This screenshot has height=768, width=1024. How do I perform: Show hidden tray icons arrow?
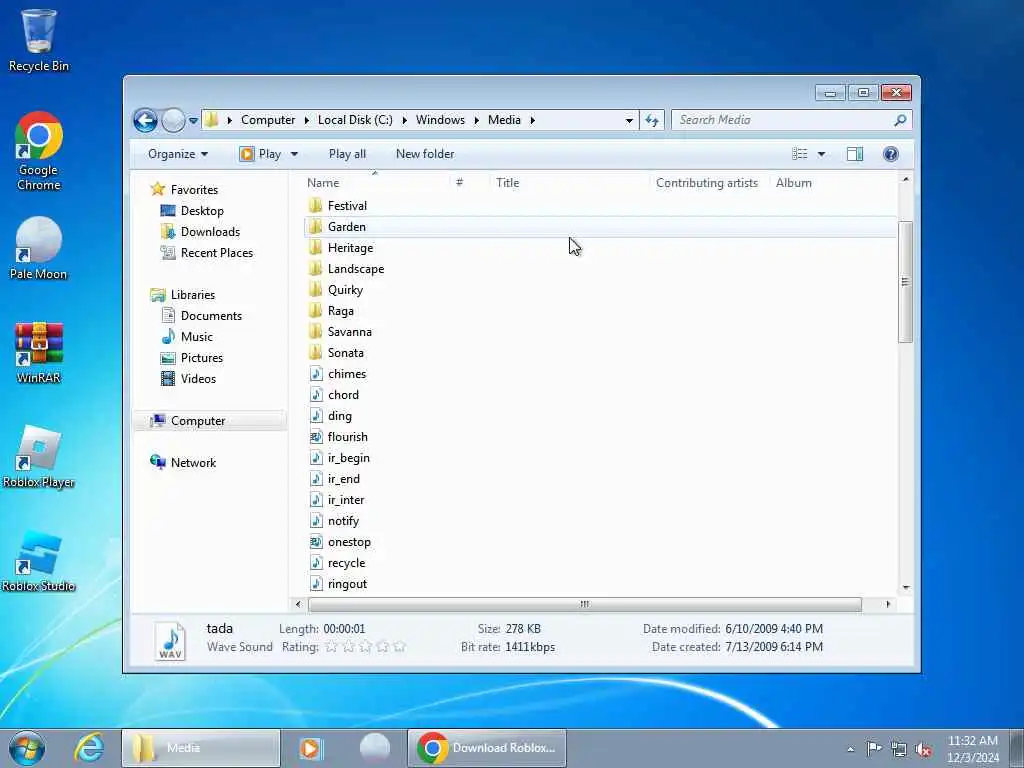pos(850,750)
